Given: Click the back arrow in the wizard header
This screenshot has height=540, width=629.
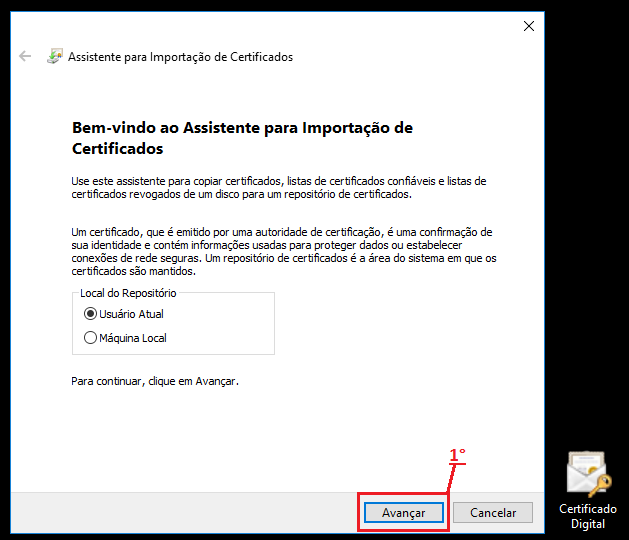Looking at the screenshot, I should click(25, 57).
